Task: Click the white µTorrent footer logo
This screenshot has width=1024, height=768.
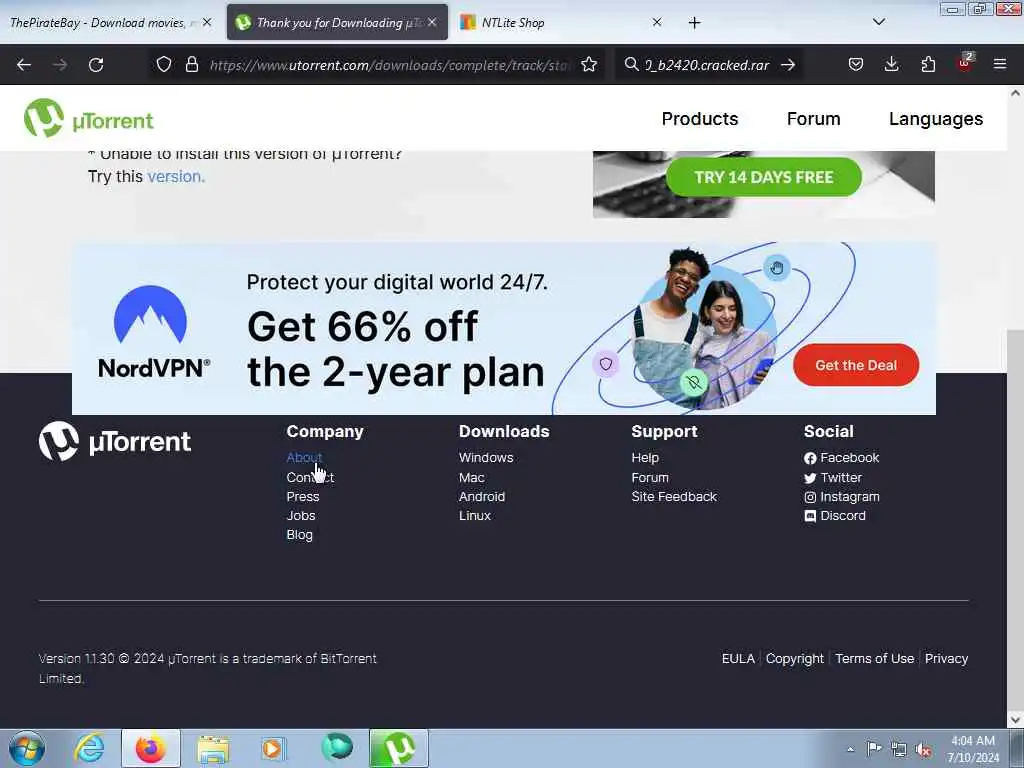Action: coord(115,441)
